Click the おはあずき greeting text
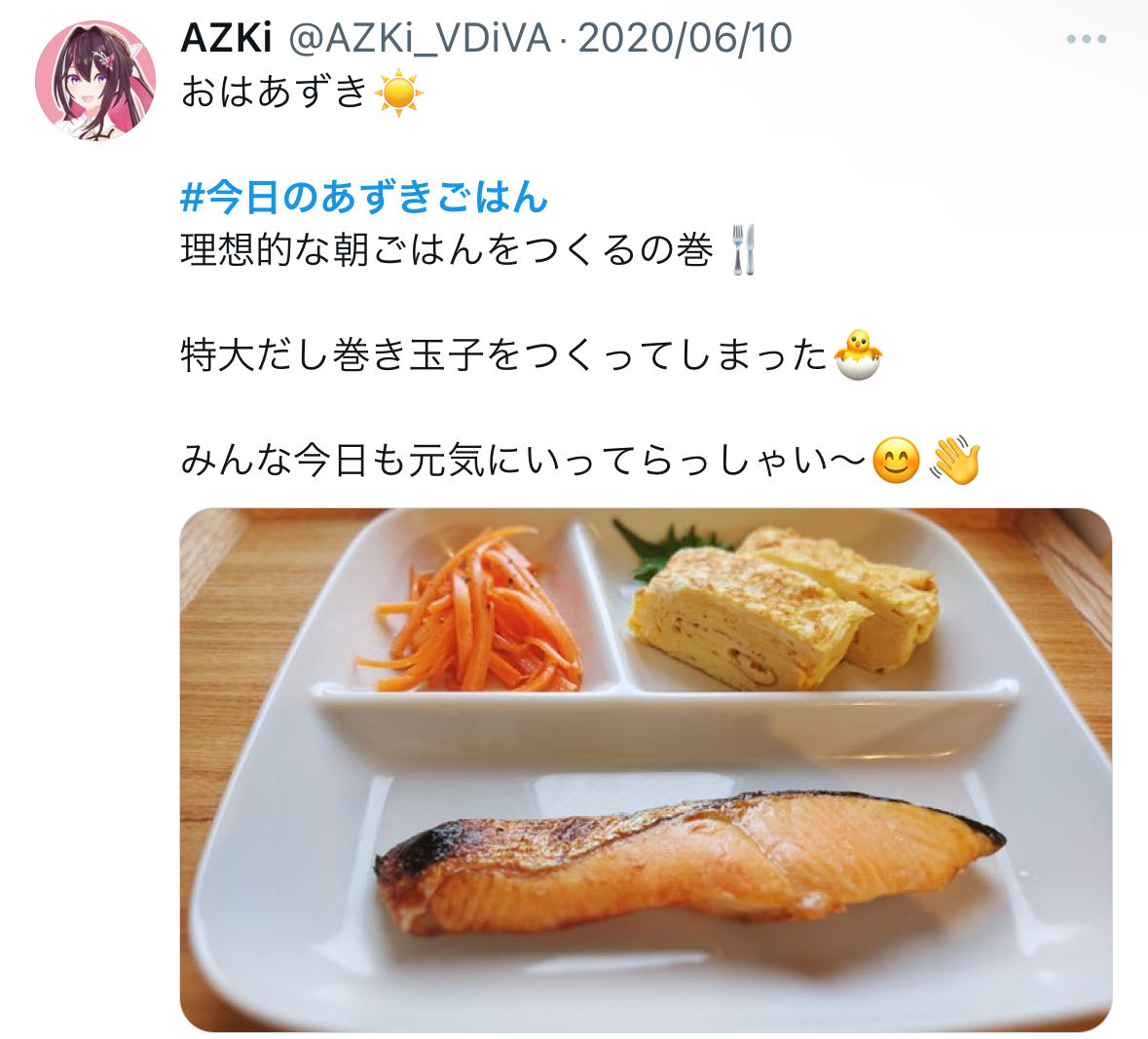This screenshot has width=1148, height=1039. pyautogui.click(x=274, y=93)
